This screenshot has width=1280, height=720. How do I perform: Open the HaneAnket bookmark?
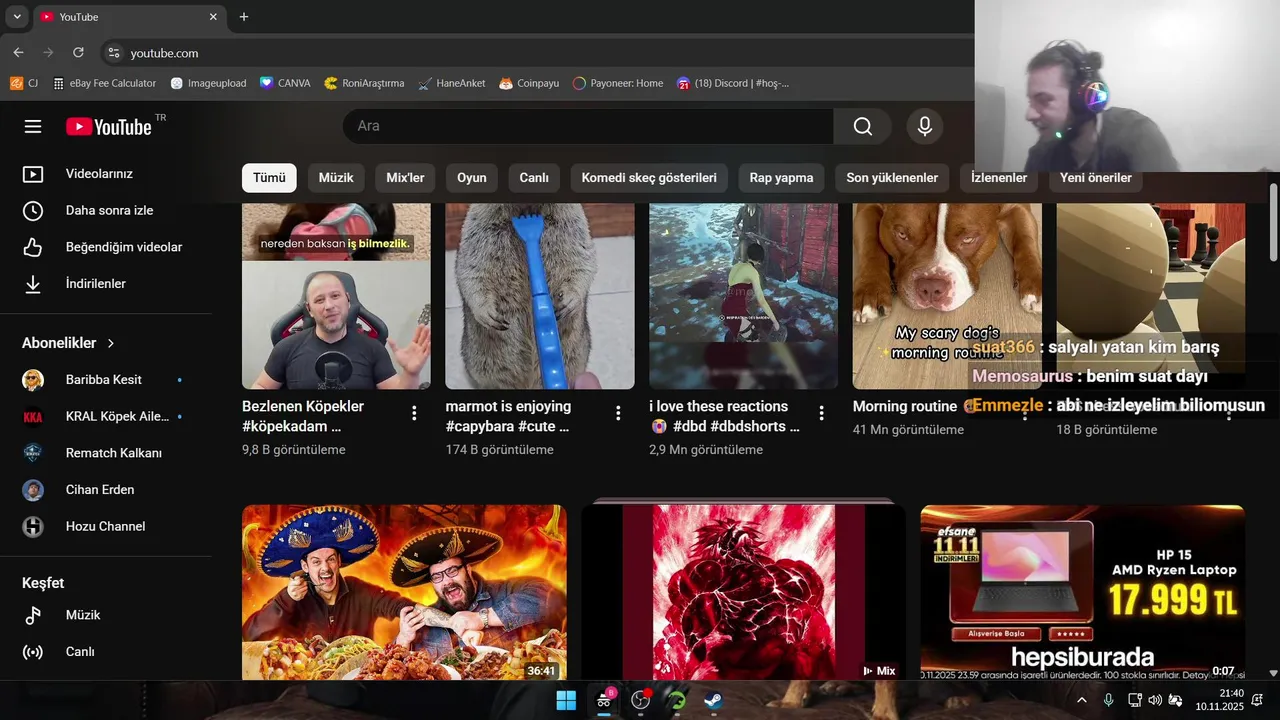click(x=452, y=83)
